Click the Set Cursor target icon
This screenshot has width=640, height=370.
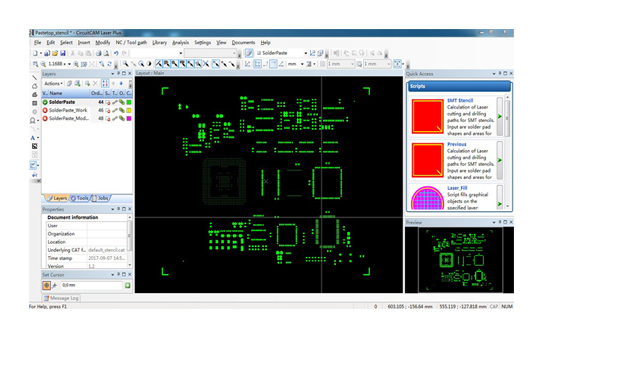coord(47,285)
